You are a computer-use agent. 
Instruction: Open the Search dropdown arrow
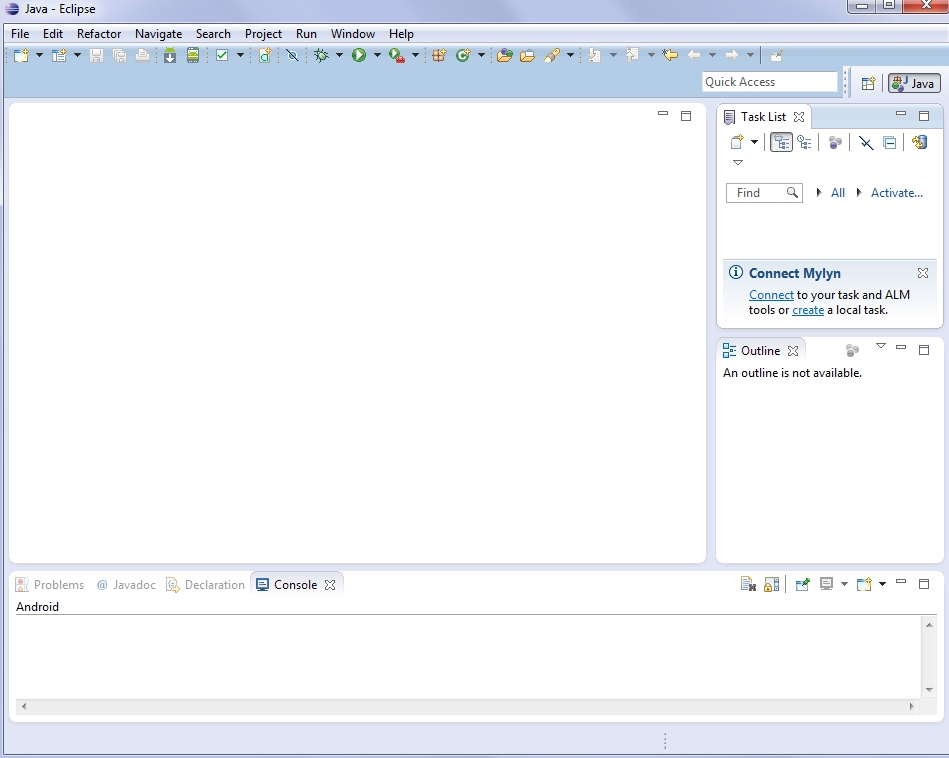pyautogui.click(x=570, y=55)
